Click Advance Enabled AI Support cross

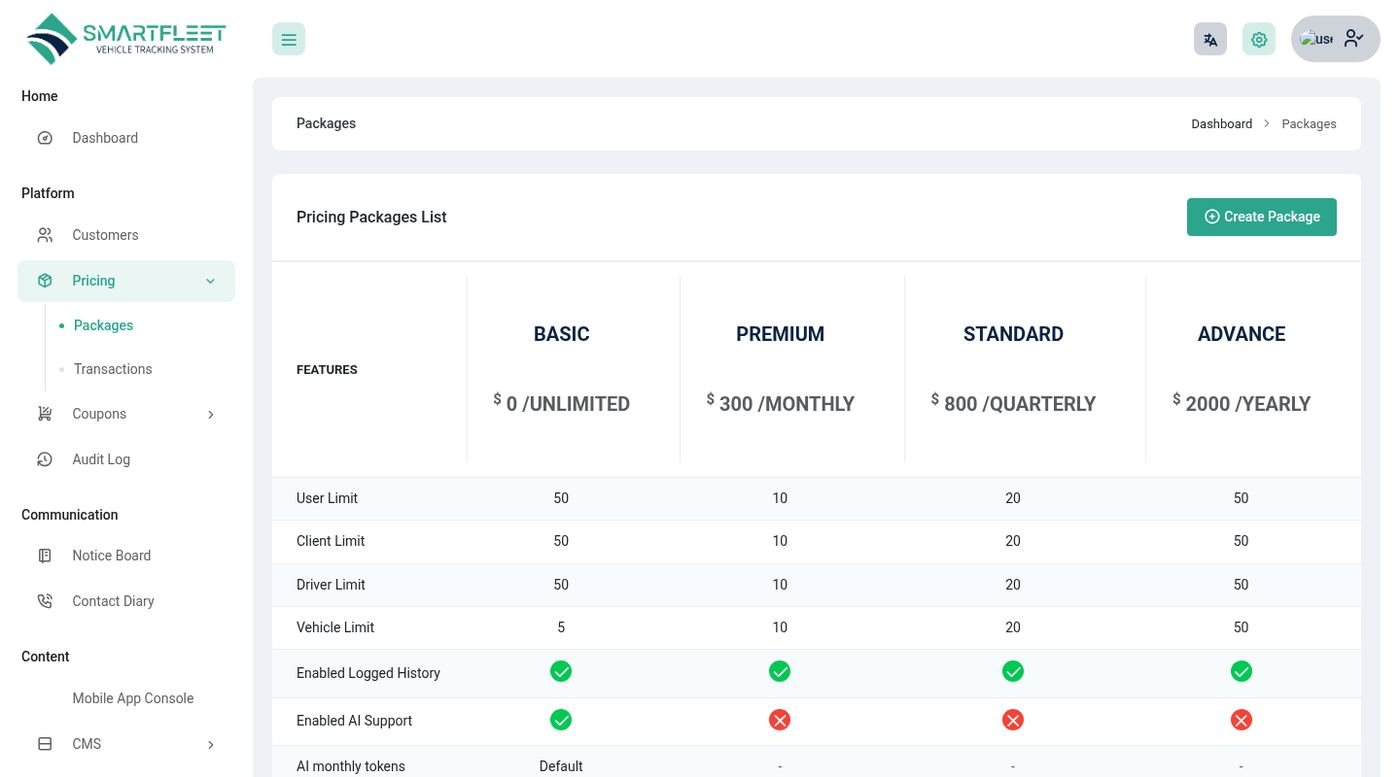point(1241,720)
